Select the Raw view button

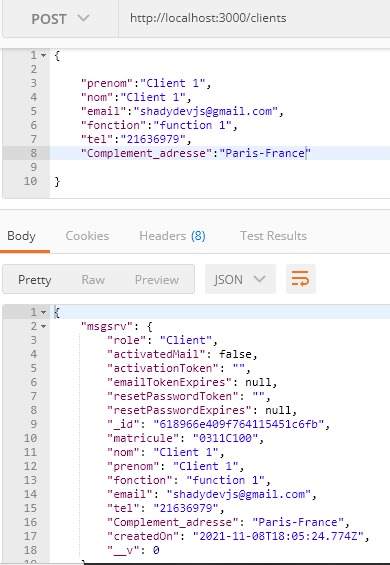click(93, 280)
